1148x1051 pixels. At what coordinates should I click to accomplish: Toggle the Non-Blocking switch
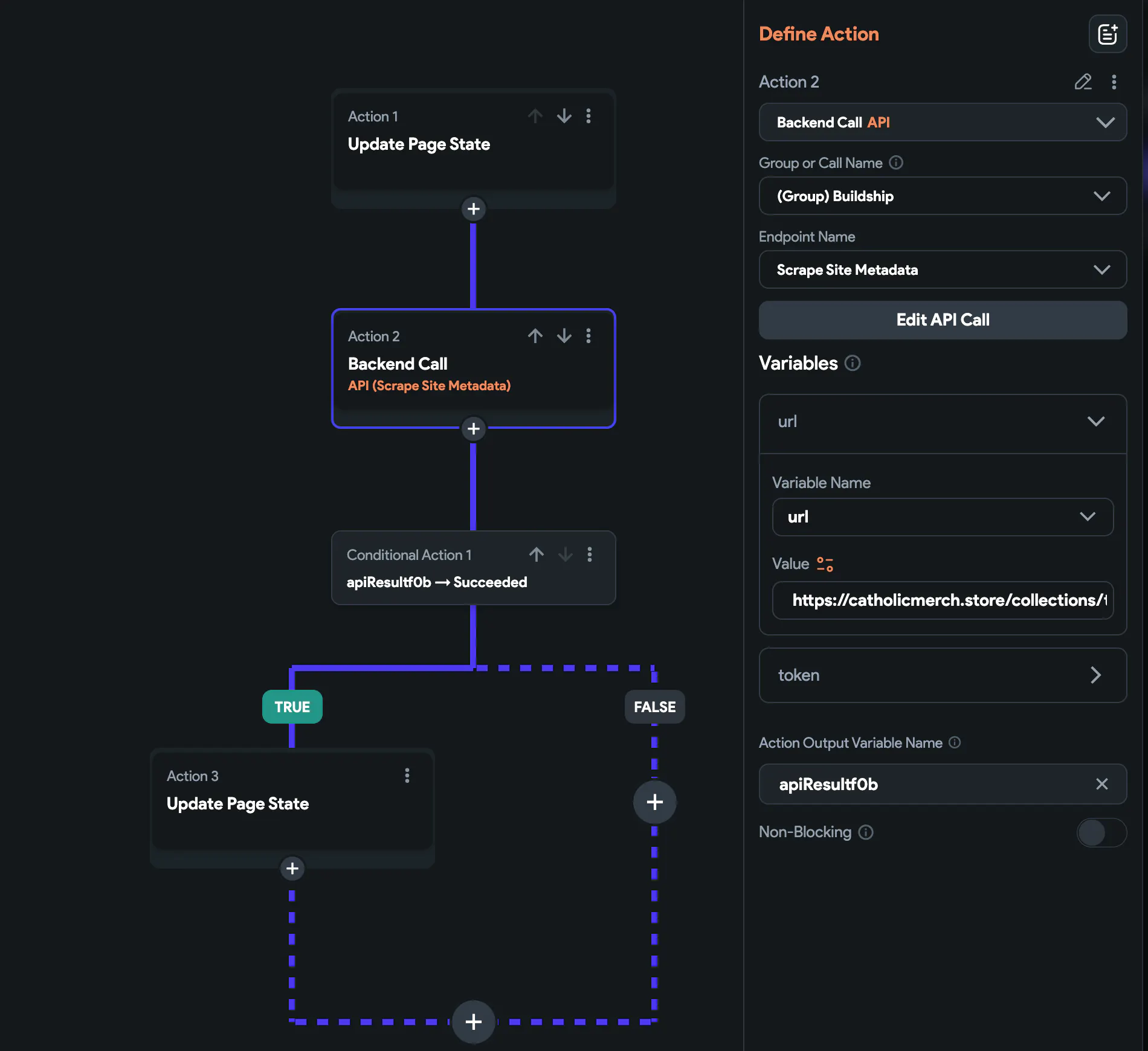(1101, 832)
